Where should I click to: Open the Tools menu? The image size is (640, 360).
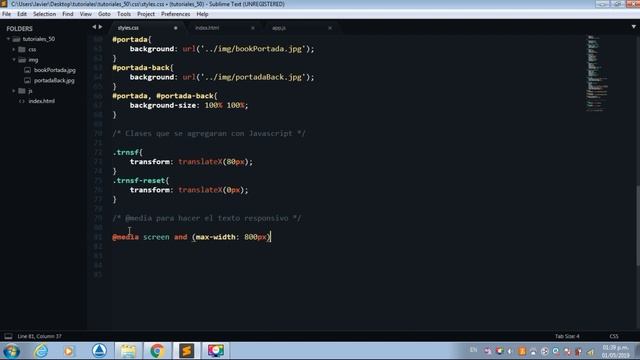124,14
